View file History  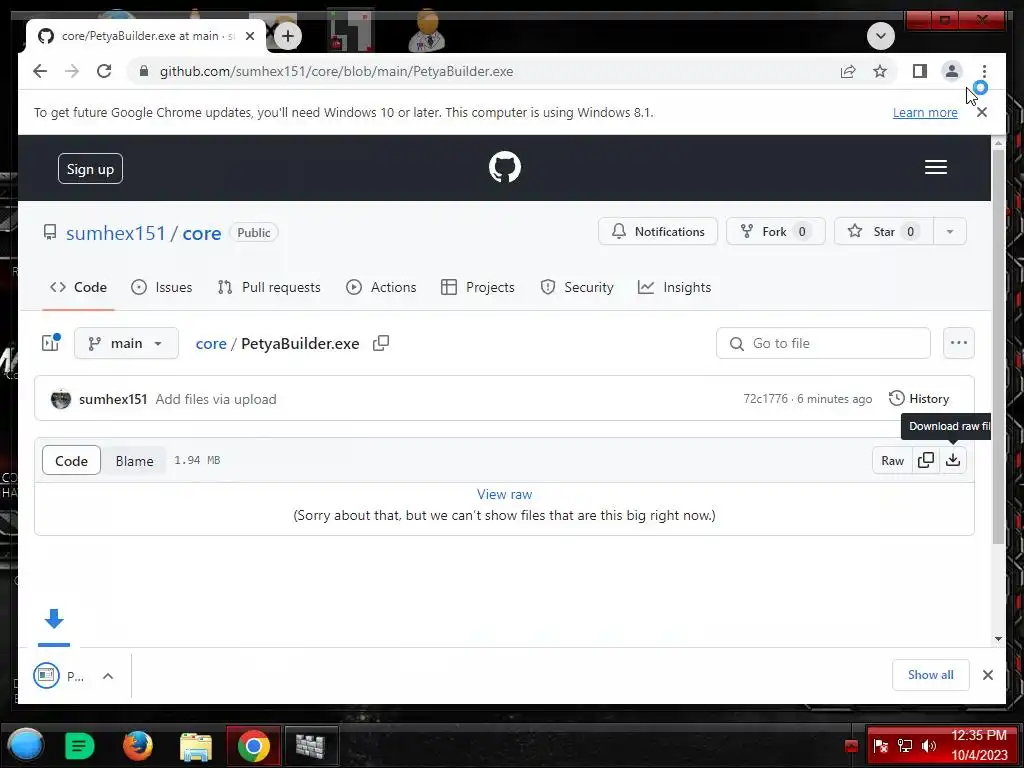919,399
